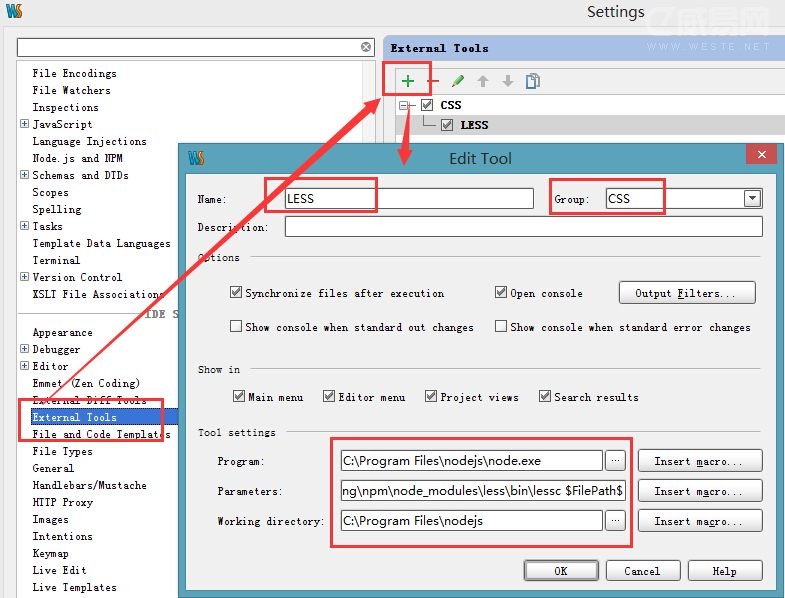Focus the Description input field
Viewport: 785px width, 598px height.
pyautogui.click(x=524, y=227)
